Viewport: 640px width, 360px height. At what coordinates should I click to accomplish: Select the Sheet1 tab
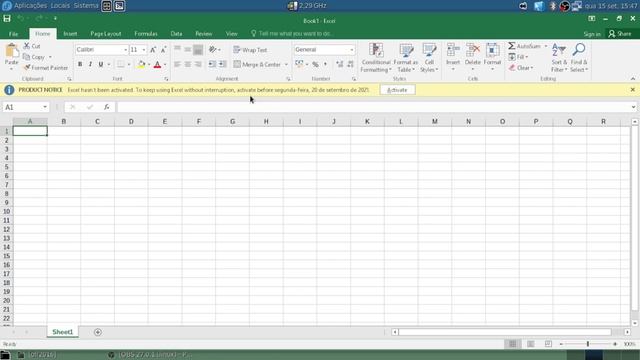coord(62,332)
